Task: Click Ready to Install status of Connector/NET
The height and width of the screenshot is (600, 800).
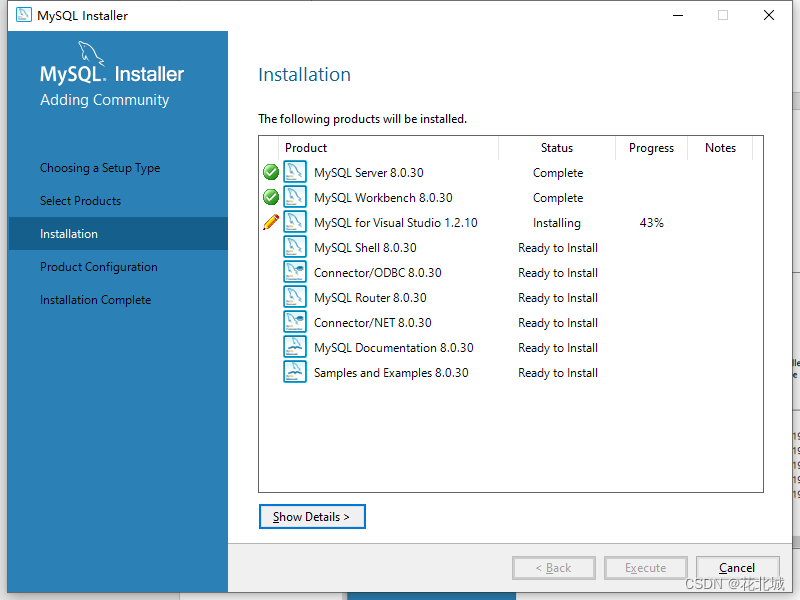Action: [558, 323]
